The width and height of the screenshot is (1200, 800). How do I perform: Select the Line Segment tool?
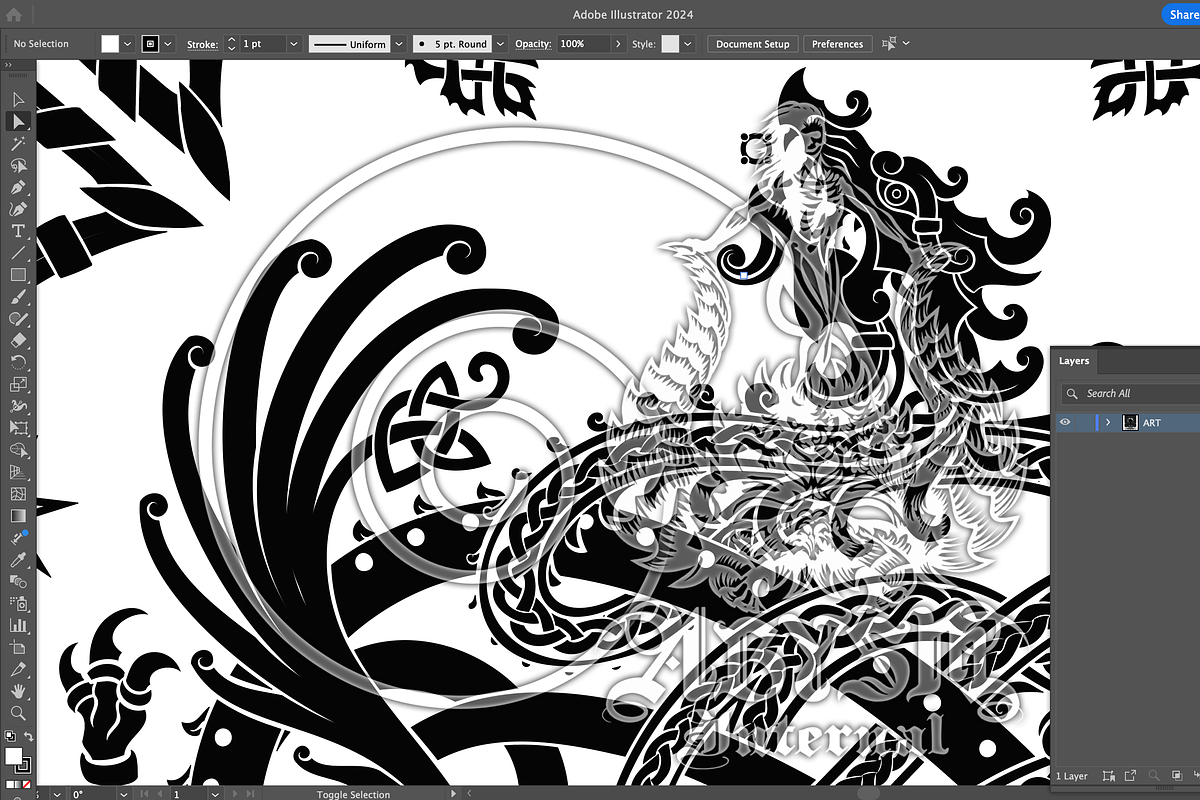pos(18,253)
